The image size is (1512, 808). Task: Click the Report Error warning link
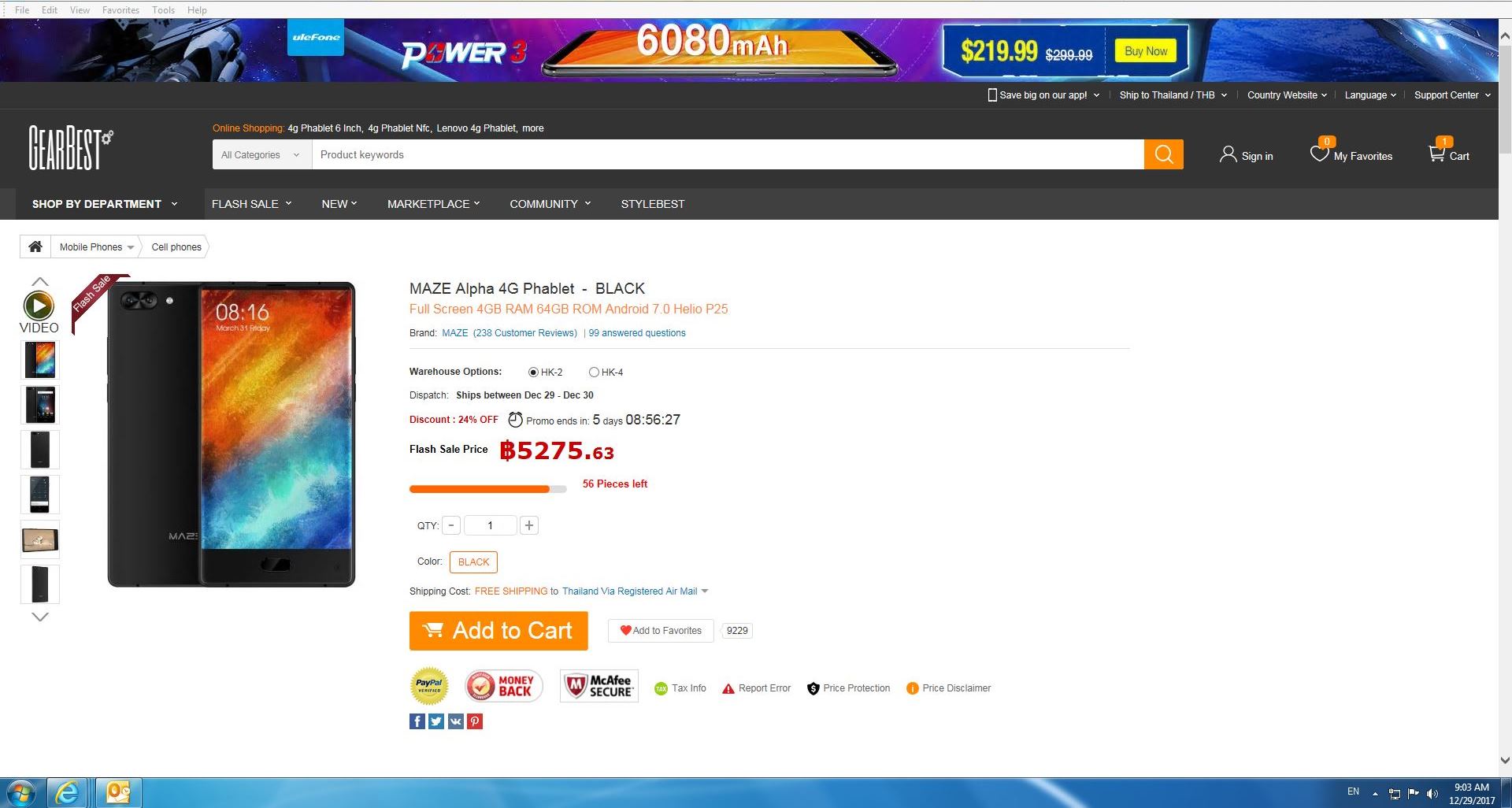pyautogui.click(x=757, y=688)
